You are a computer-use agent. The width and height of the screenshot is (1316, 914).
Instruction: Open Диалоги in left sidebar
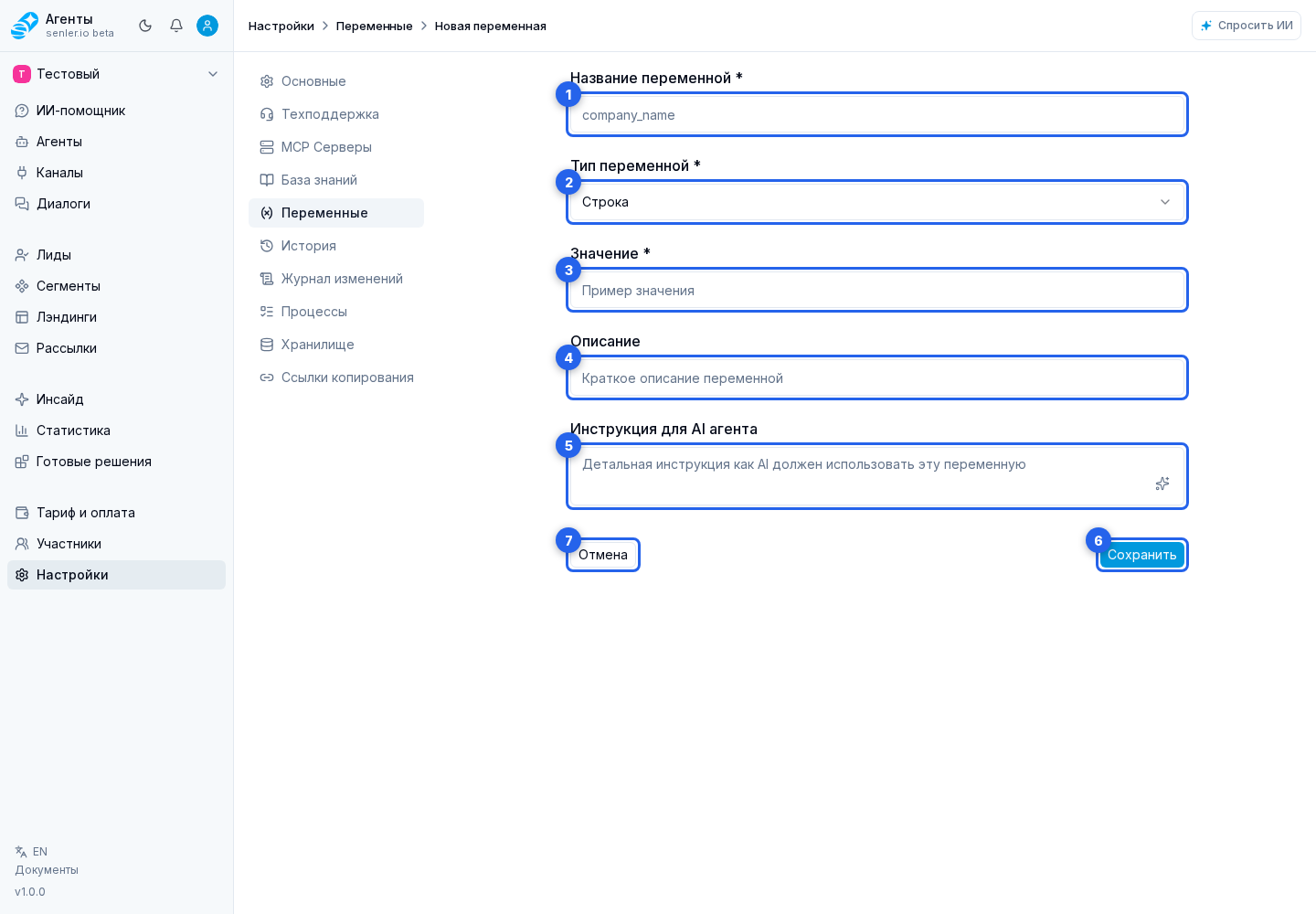[x=116, y=204]
